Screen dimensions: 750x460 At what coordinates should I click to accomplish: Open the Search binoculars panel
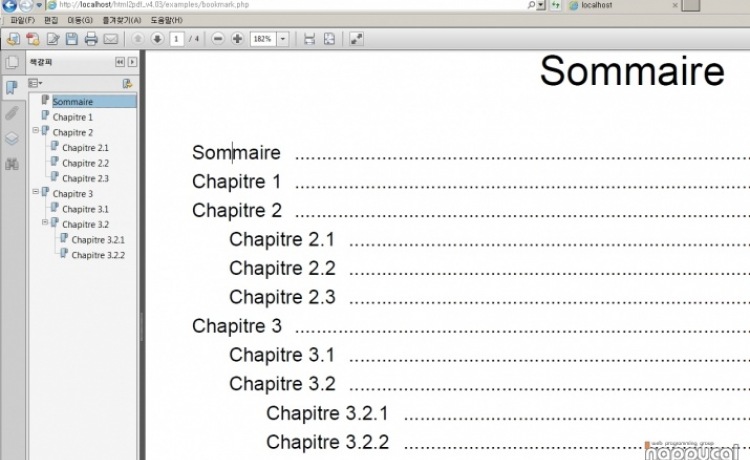pos(12,163)
